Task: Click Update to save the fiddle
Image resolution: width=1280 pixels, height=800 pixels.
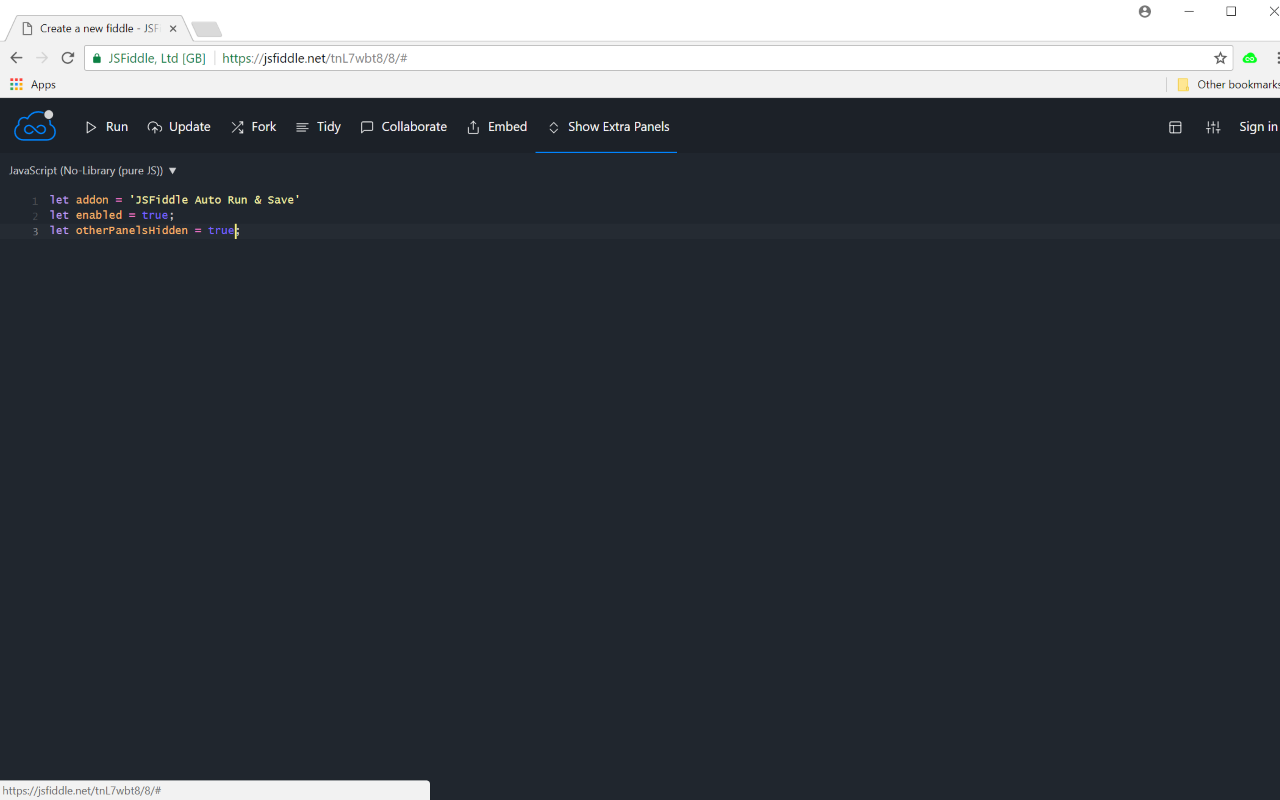Action: (x=179, y=127)
